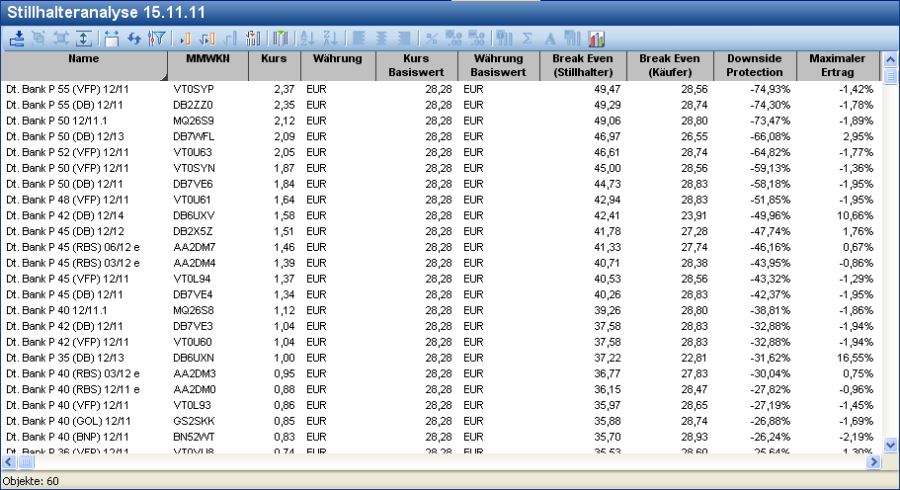Open the column settings icon
The width and height of the screenshot is (900, 490).
click(252, 39)
